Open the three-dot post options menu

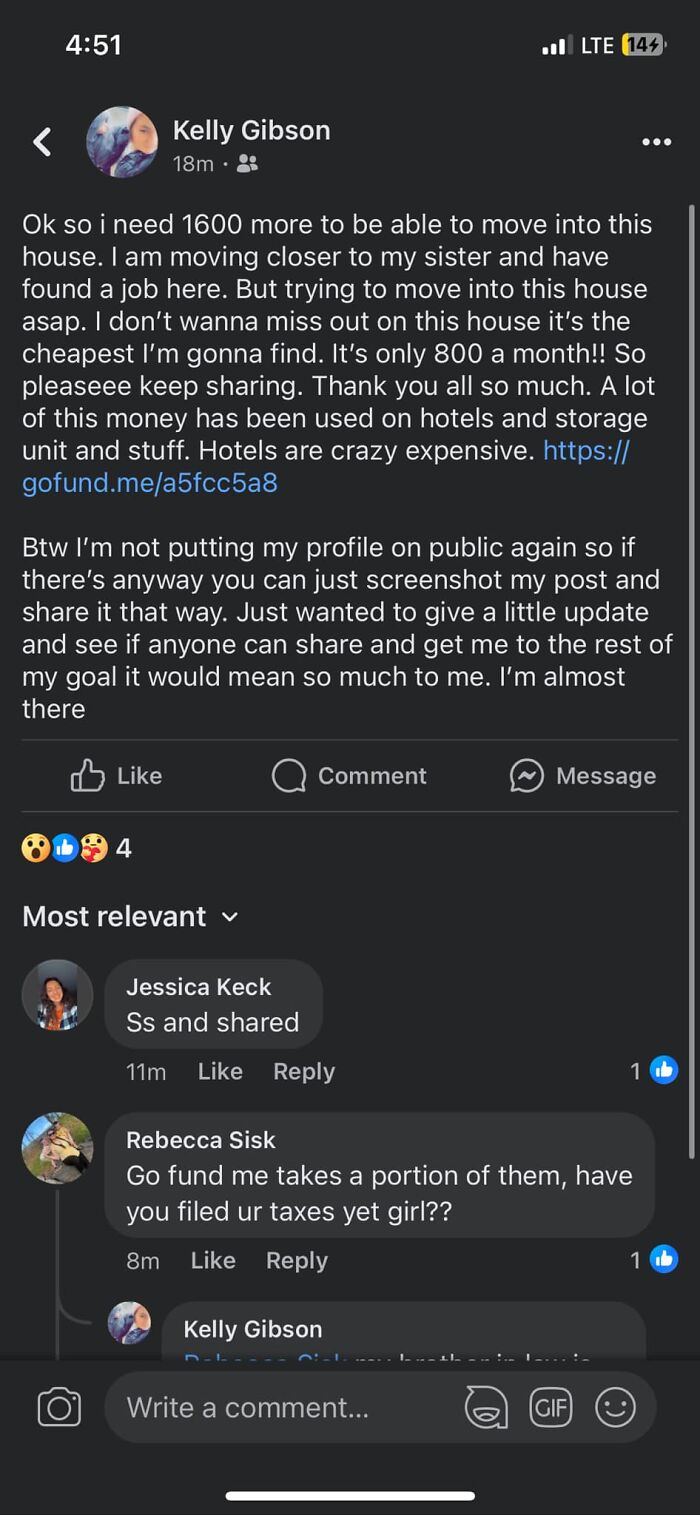[x=656, y=142]
